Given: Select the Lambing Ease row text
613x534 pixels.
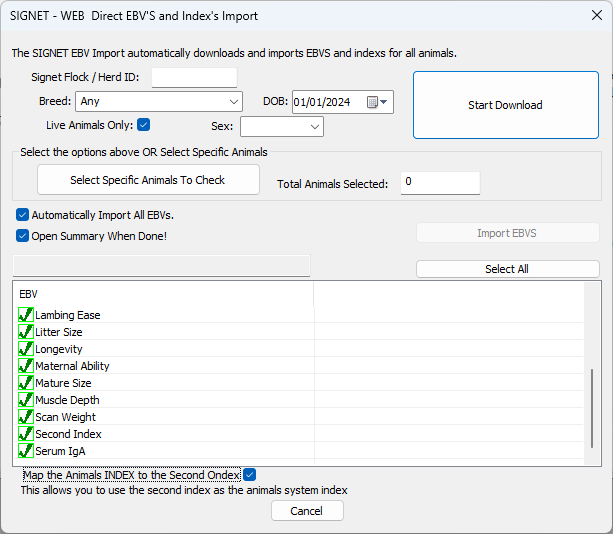Looking at the screenshot, I should tap(68, 315).
